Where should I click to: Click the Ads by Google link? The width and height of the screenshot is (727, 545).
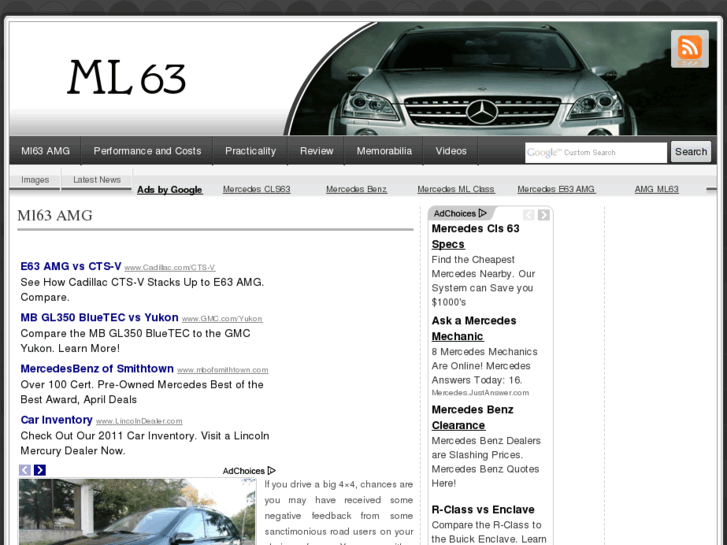point(170,190)
